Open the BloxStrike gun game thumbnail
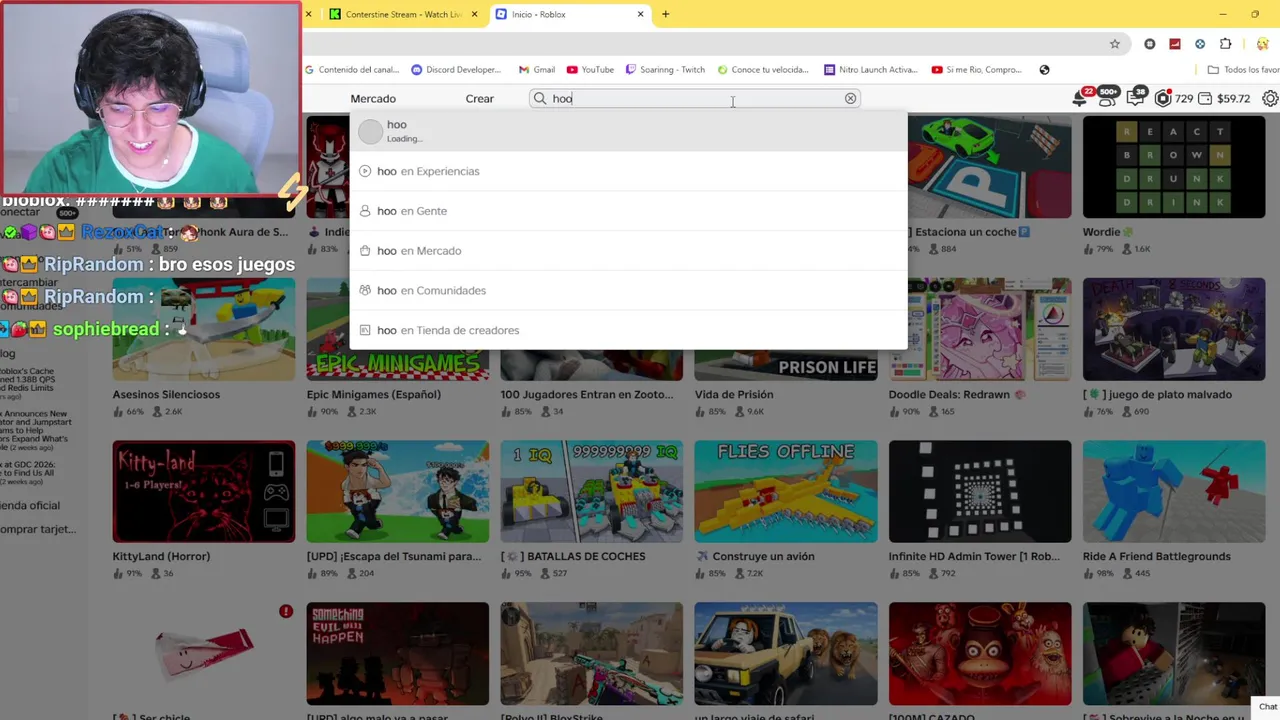The height and width of the screenshot is (720, 1280). coord(592,653)
